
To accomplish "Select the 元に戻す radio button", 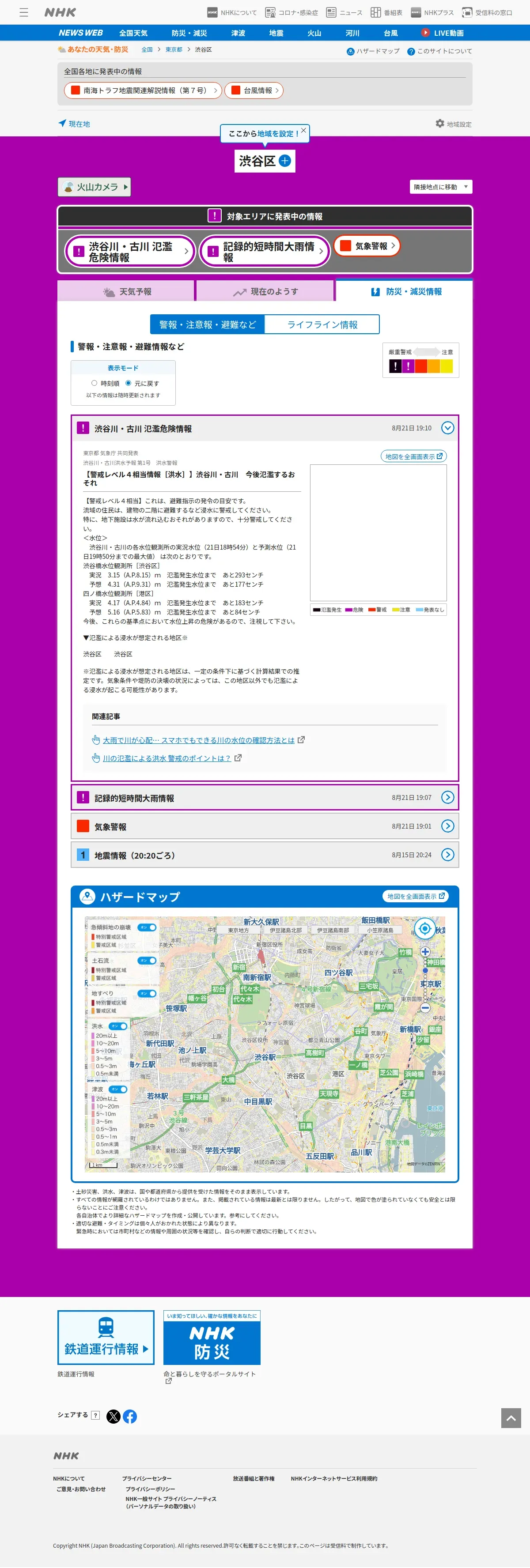I will 128,384.
